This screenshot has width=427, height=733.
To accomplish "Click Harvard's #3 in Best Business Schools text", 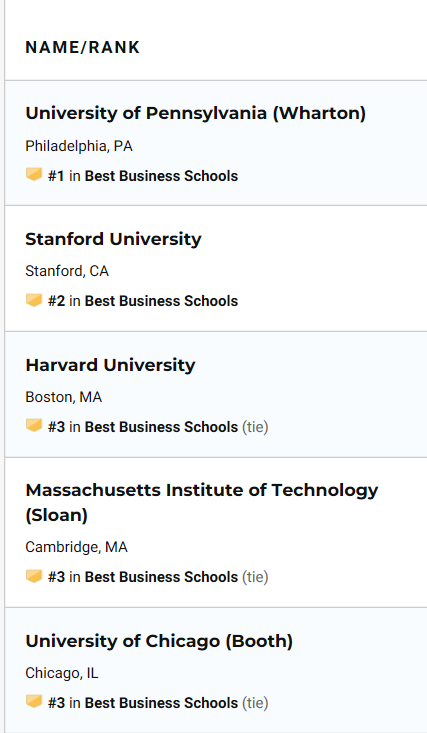I will (143, 427).
